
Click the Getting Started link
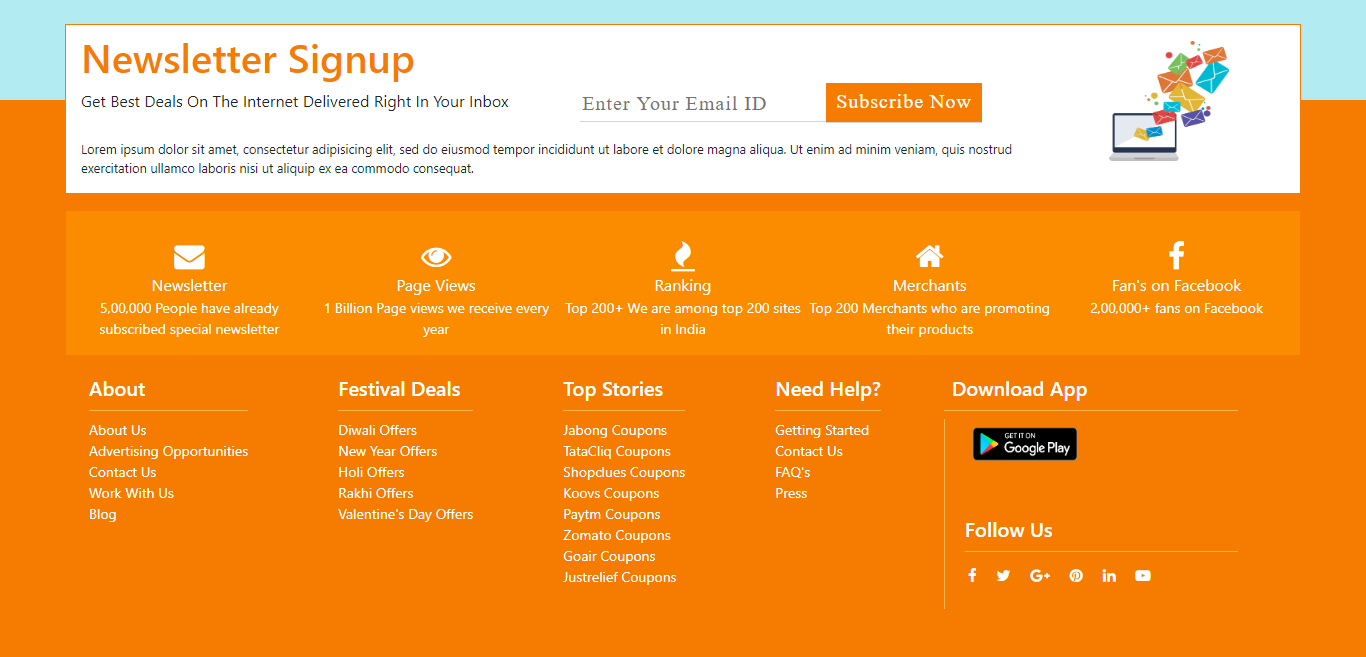coord(822,430)
